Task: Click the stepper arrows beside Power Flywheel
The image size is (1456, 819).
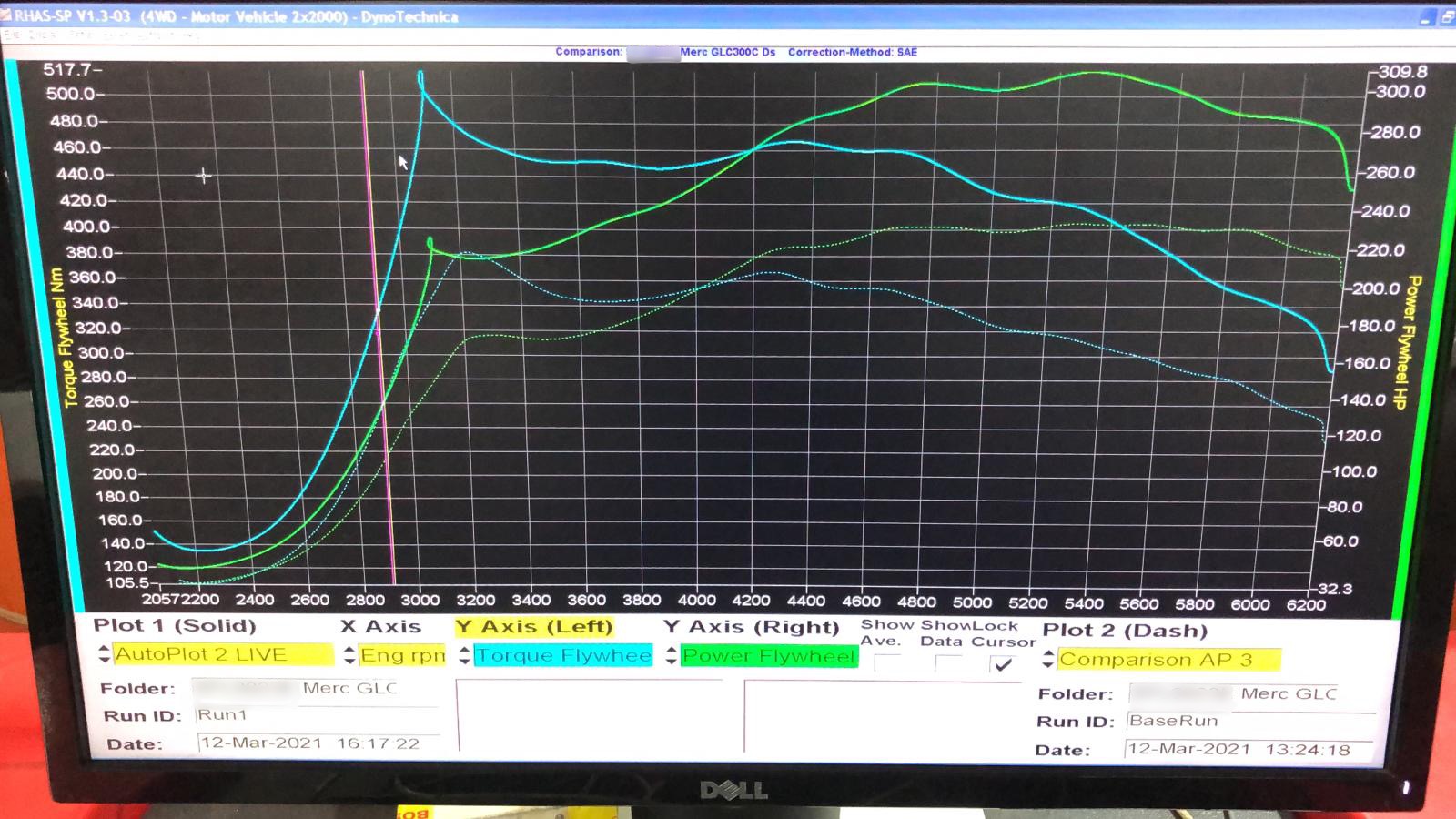Action: click(x=671, y=656)
